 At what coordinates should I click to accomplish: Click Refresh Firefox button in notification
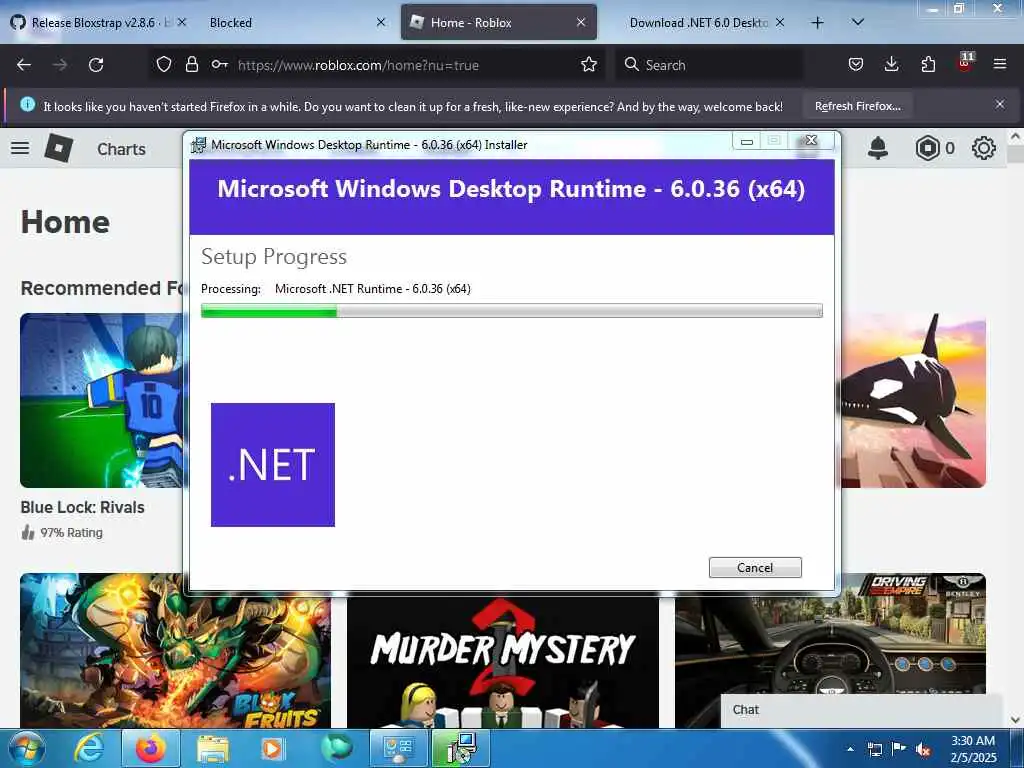tap(857, 106)
